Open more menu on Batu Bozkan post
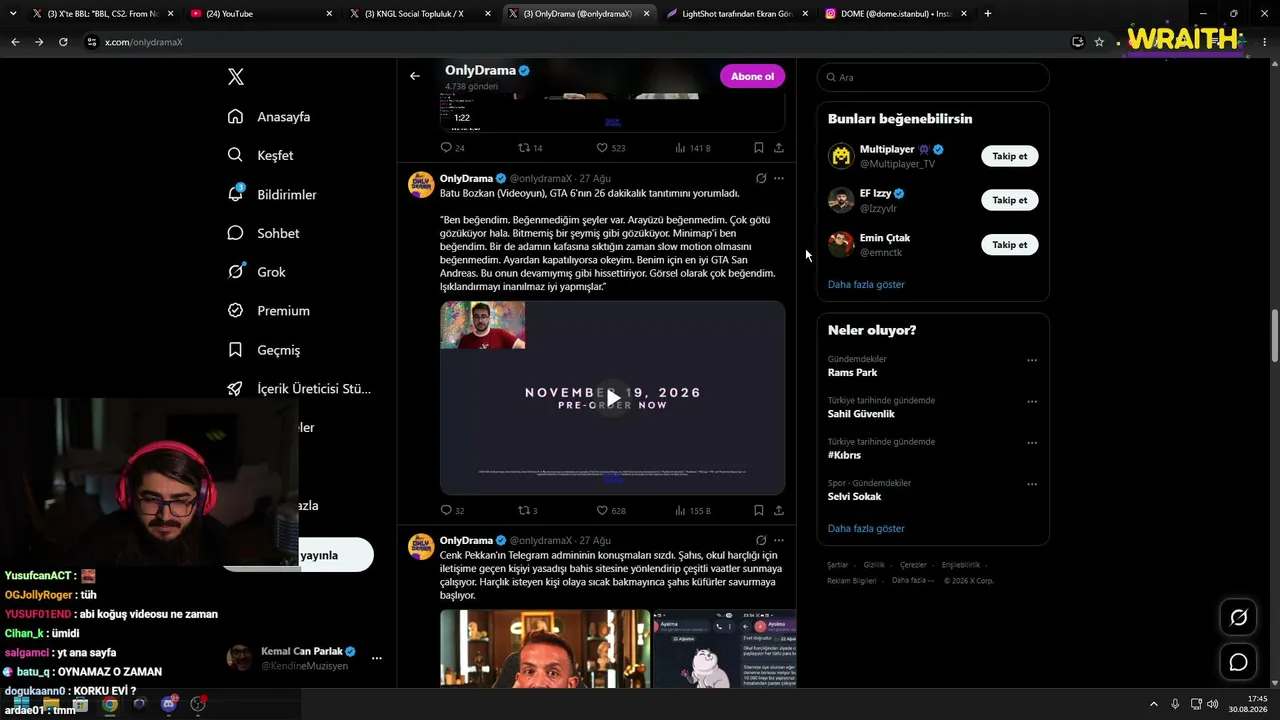 pyautogui.click(x=779, y=178)
